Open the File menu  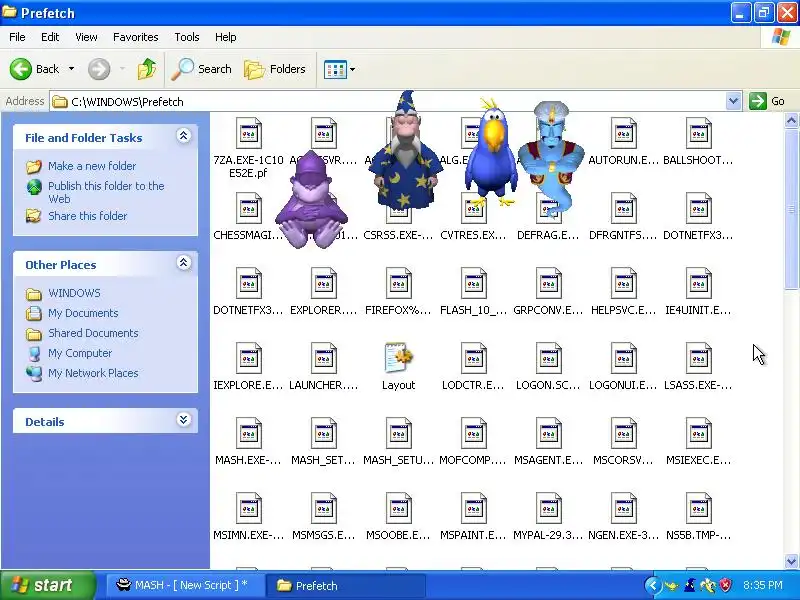tap(17, 37)
